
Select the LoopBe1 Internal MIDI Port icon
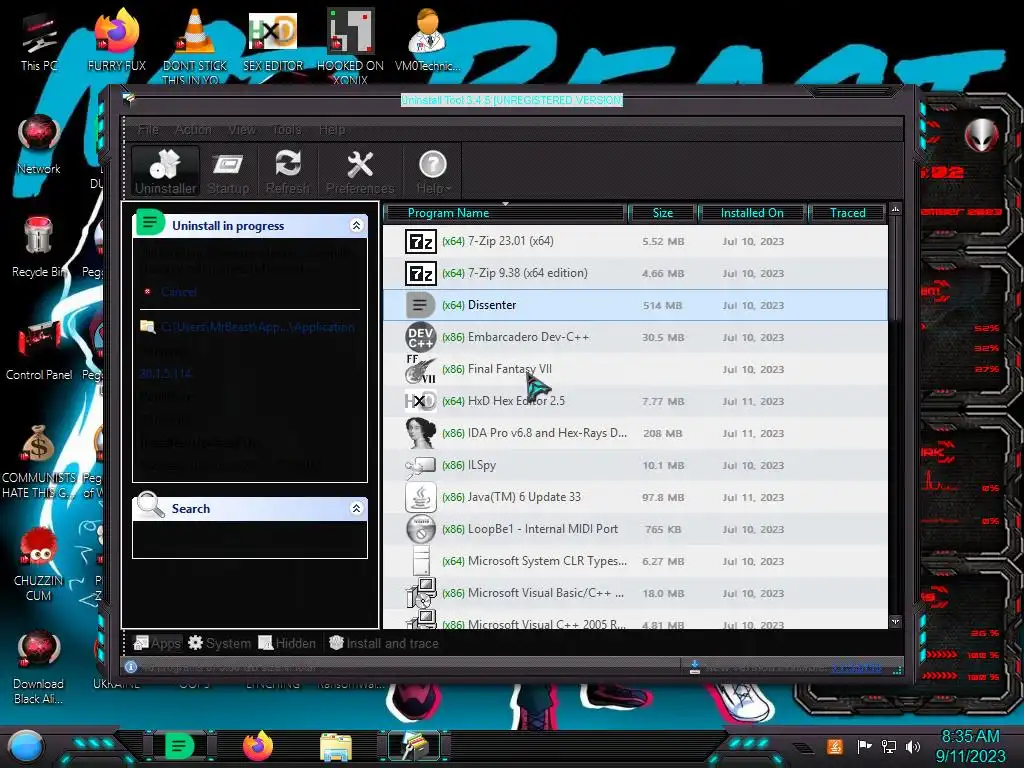pos(421,529)
